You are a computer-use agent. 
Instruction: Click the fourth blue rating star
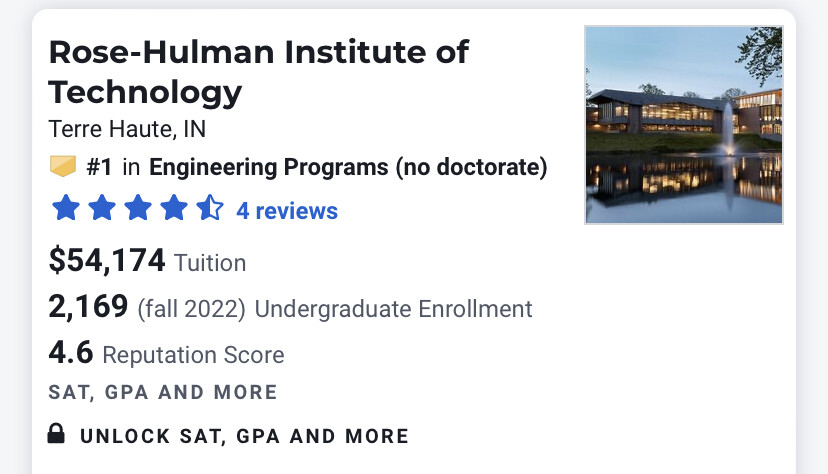tap(174, 209)
